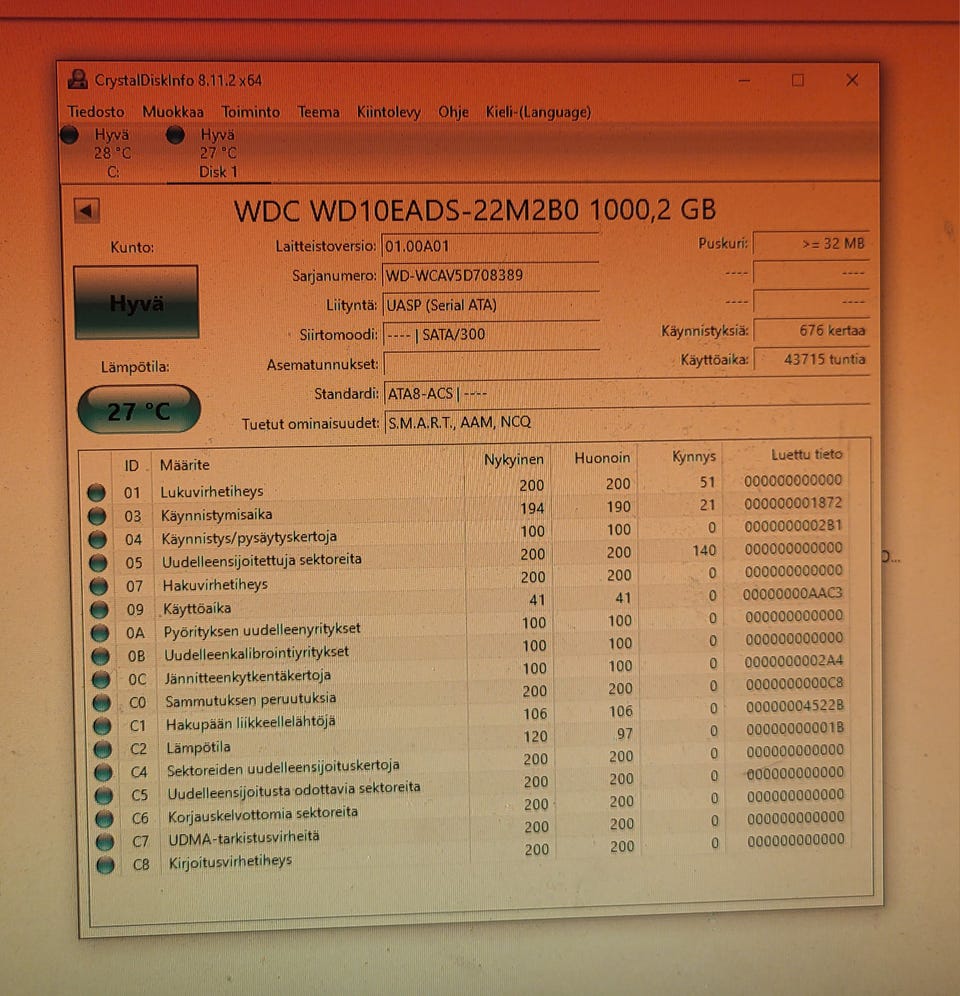Click status circle of Käynnistymisaika row

tap(97, 516)
